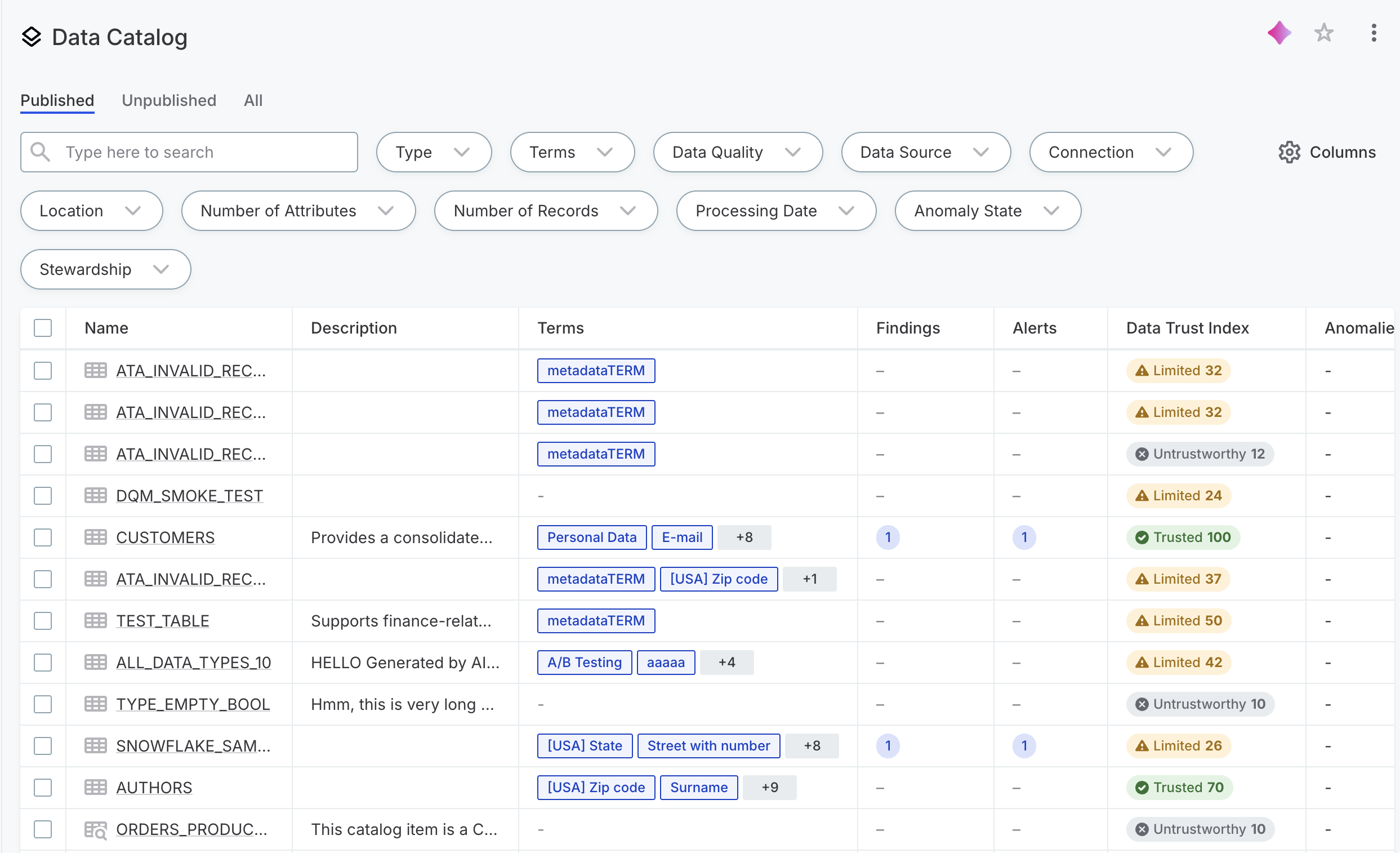Check the DQM_SMOKE_TEST row checkbox
The width and height of the screenshot is (1400, 853).
pyautogui.click(x=43, y=496)
